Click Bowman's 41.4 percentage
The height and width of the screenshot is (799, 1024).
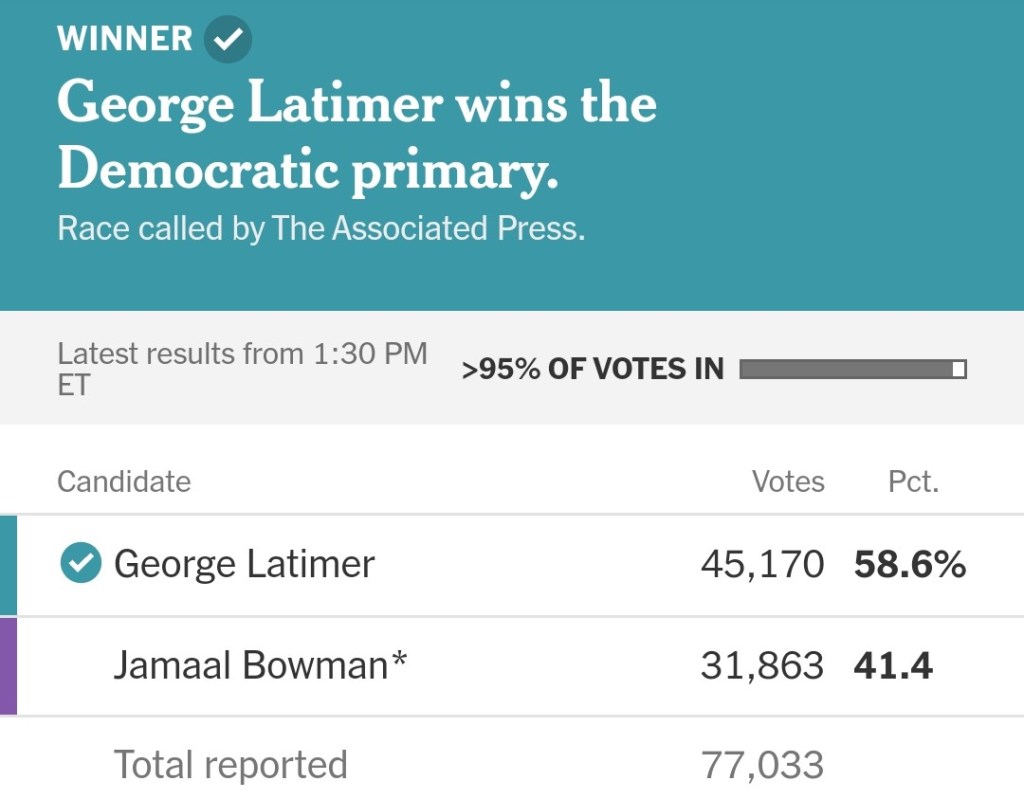click(893, 666)
